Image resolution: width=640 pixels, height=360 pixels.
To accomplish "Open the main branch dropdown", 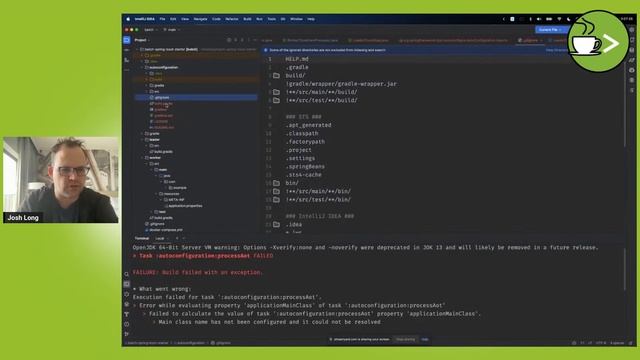I will [172, 30].
